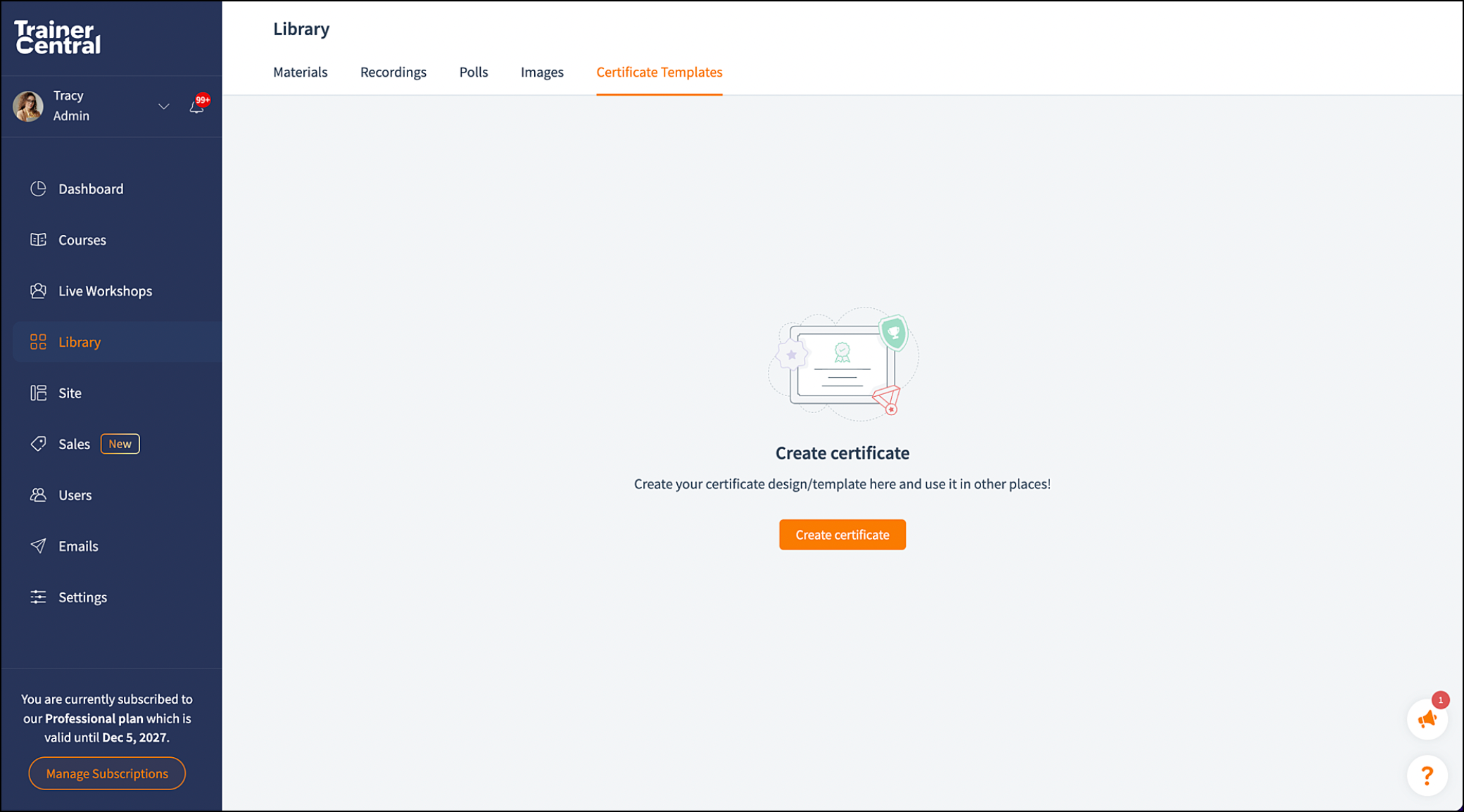Viewport: 1464px width, 812px height.
Task: Click the Manage Subscriptions button
Action: [107, 773]
